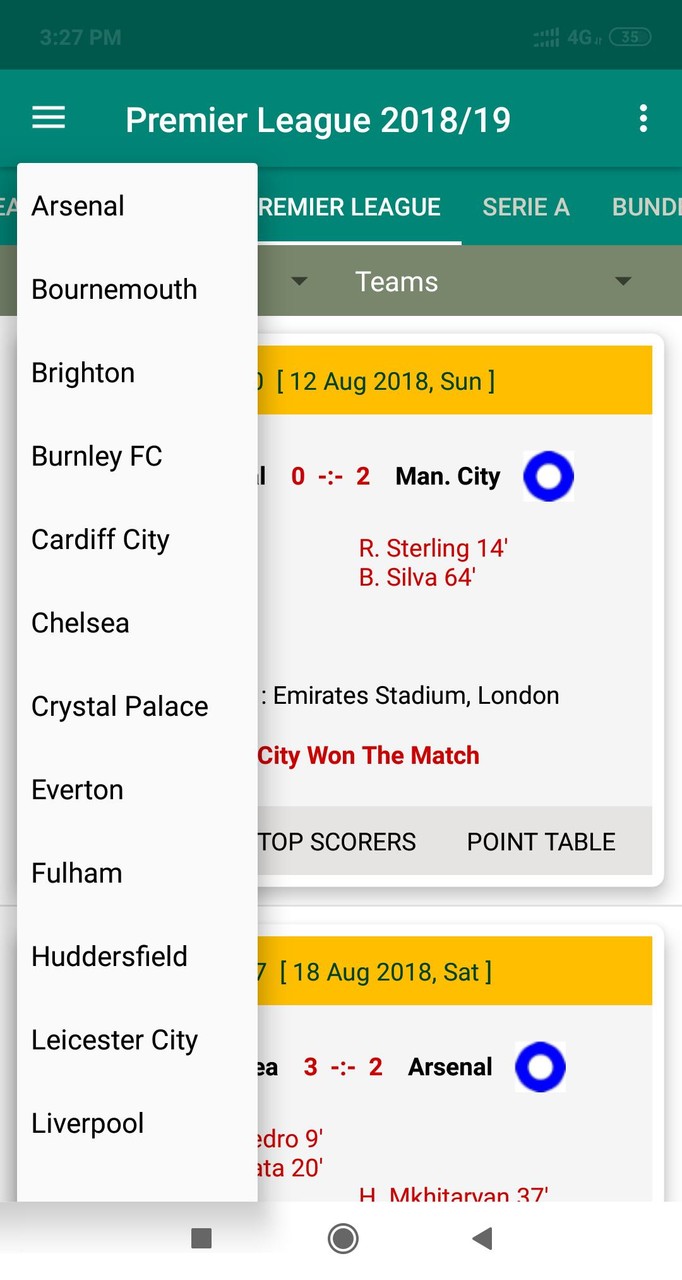Tap the yellow match date banner

click(x=450, y=381)
